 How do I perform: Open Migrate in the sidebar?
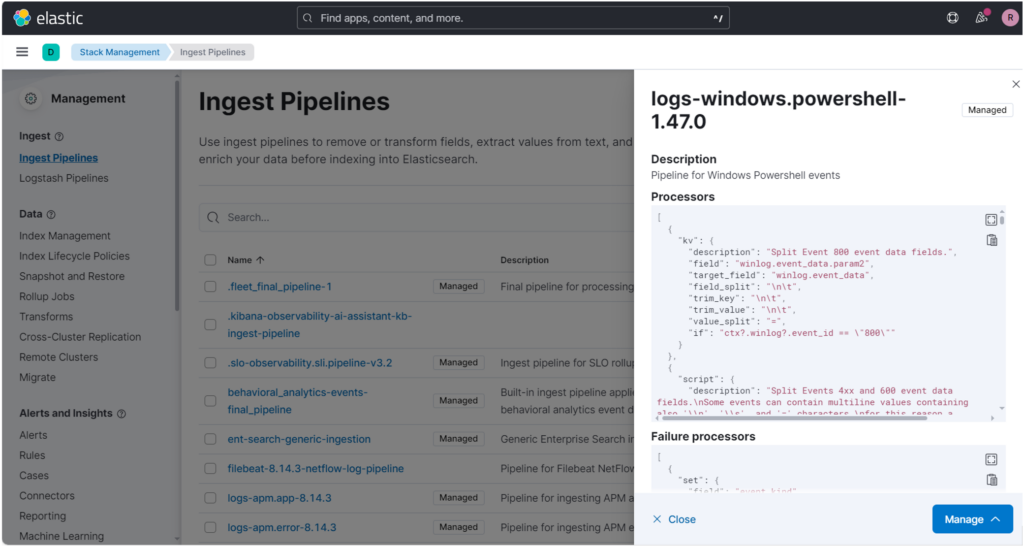[37, 378]
